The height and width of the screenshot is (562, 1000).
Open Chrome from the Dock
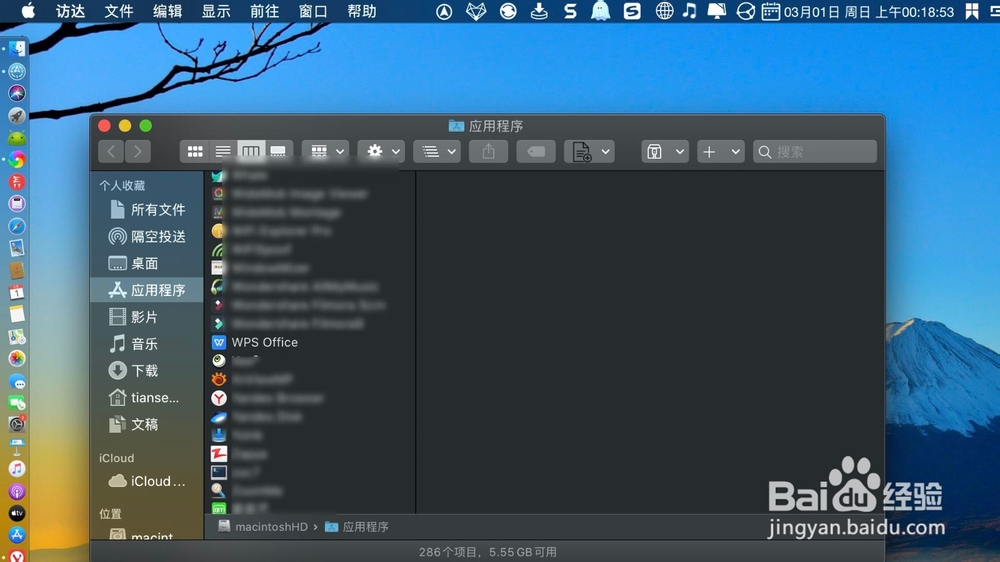tap(17, 159)
